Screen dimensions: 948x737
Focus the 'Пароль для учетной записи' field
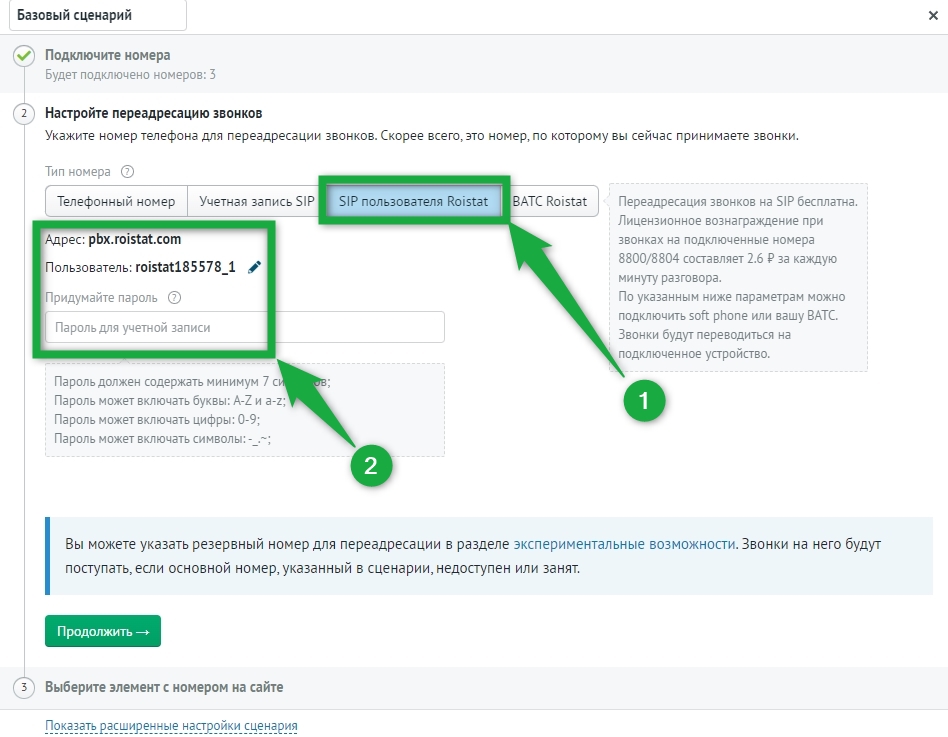point(245,327)
